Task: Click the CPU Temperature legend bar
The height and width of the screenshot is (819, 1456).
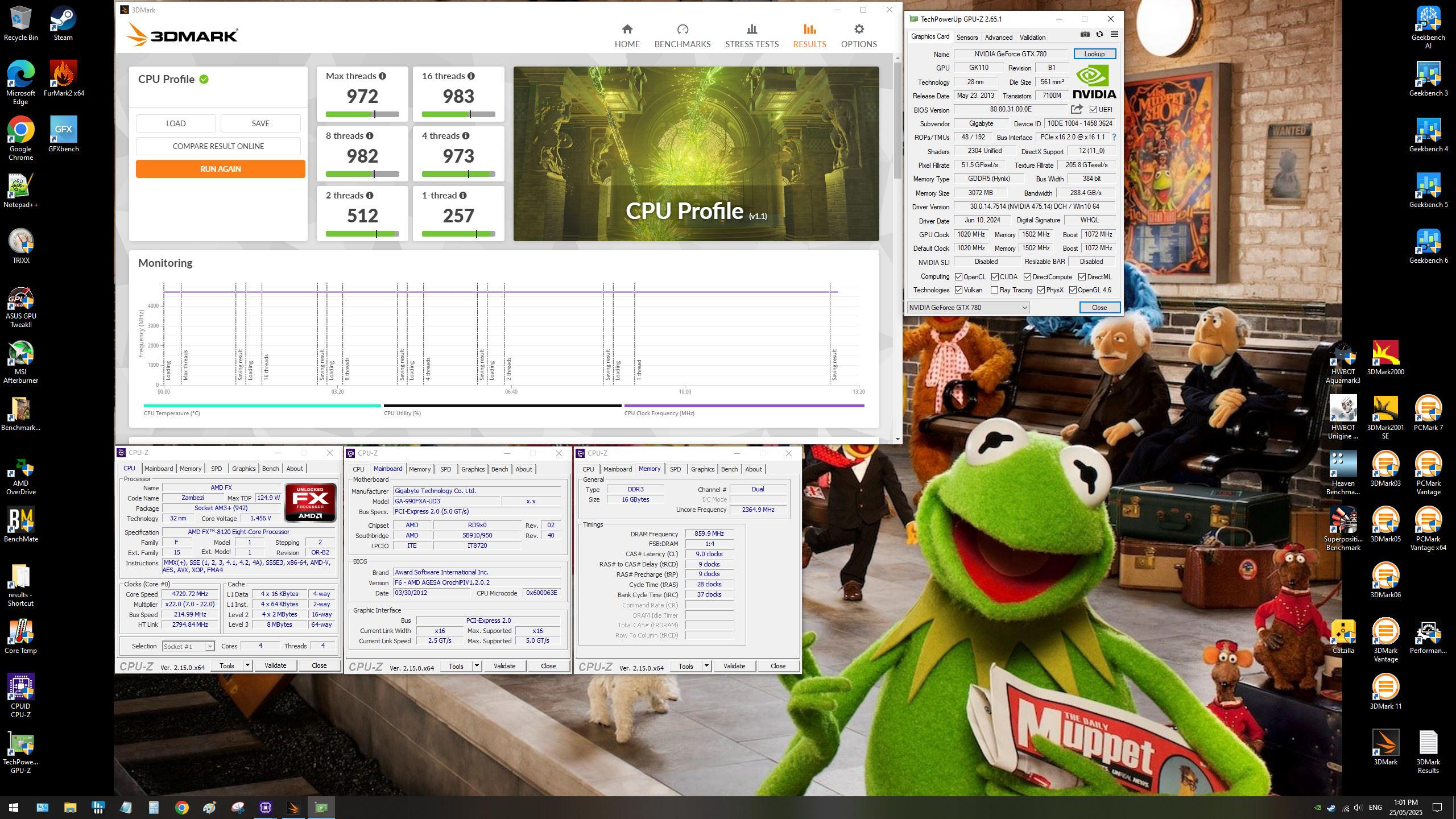Action: [x=262, y=406]
